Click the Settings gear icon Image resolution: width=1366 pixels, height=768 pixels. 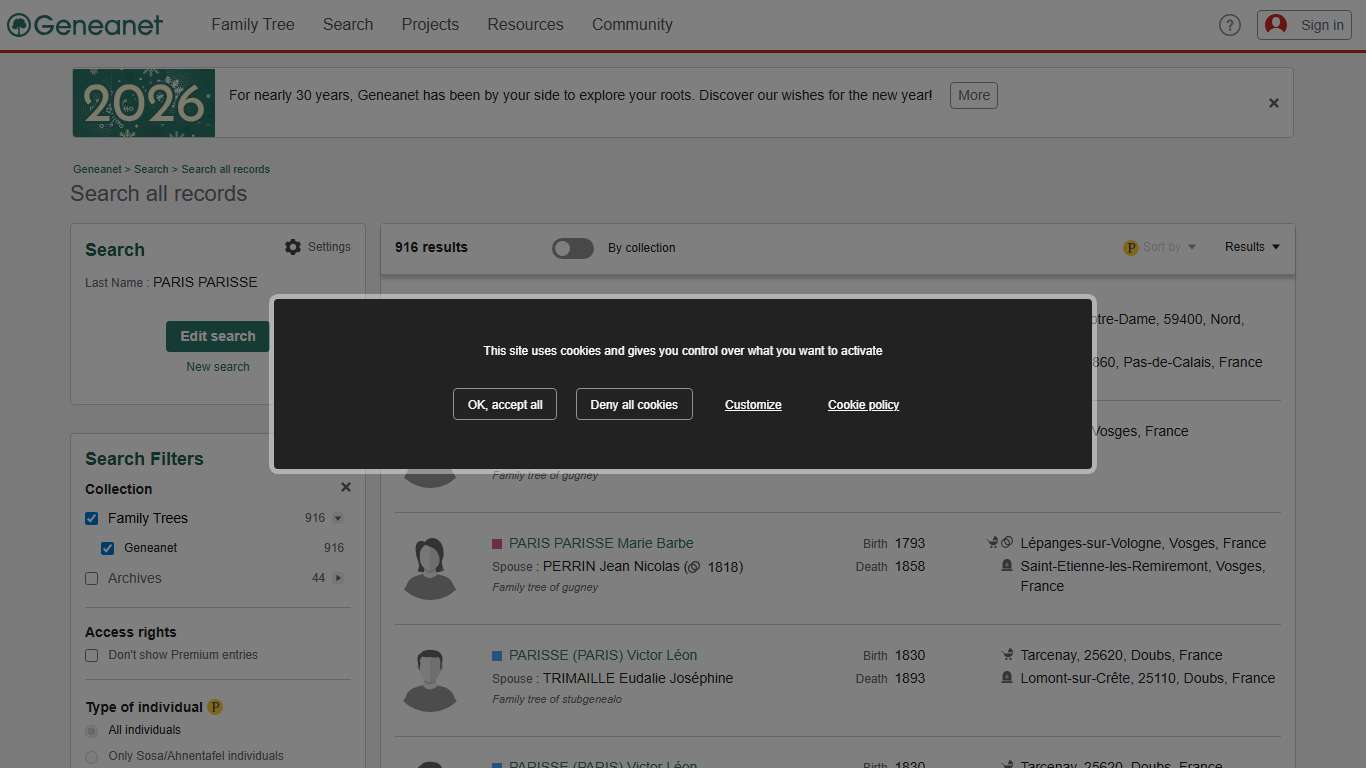point(293,247)
